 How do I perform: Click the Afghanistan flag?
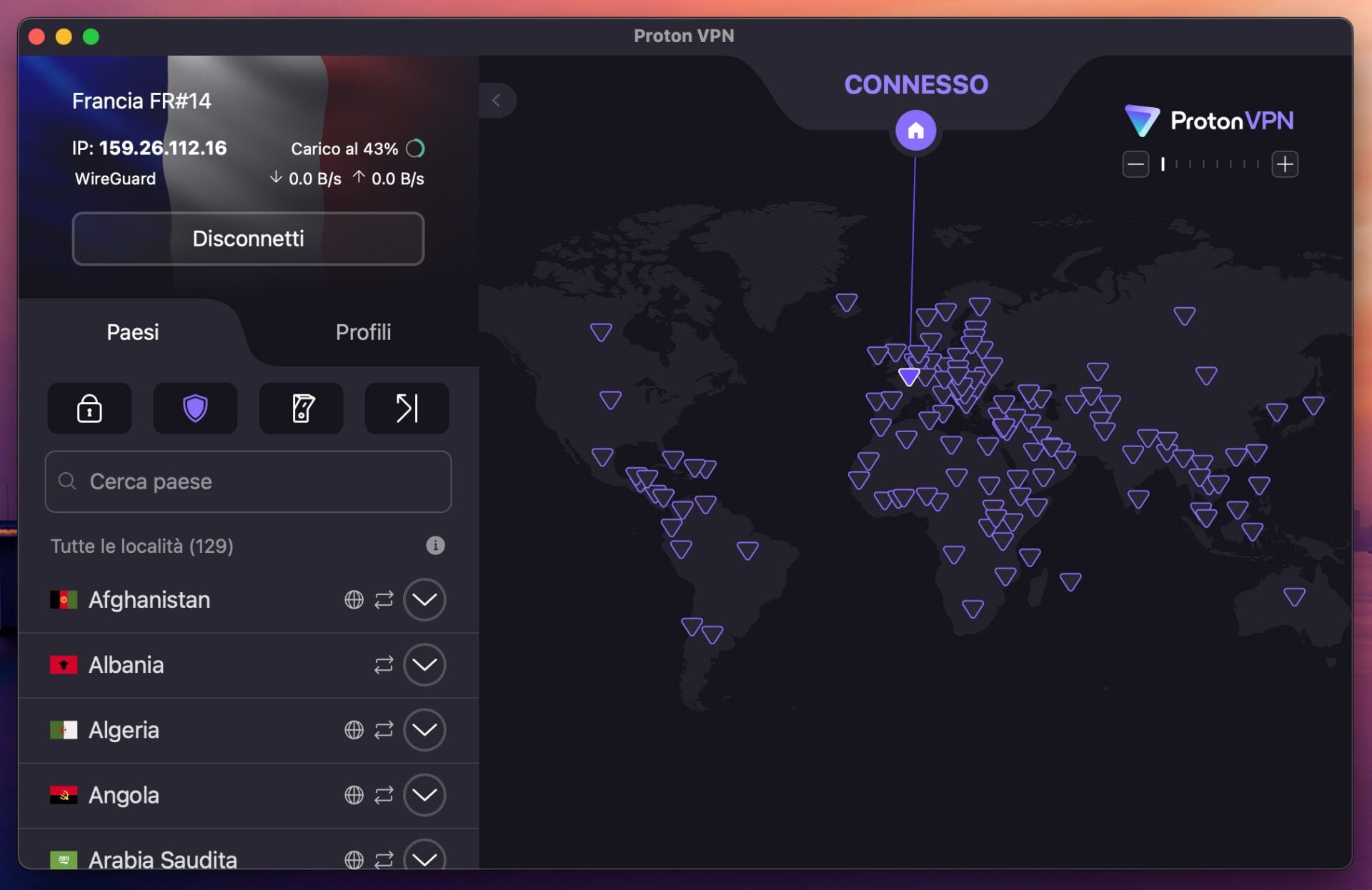[x=64, y=599]
